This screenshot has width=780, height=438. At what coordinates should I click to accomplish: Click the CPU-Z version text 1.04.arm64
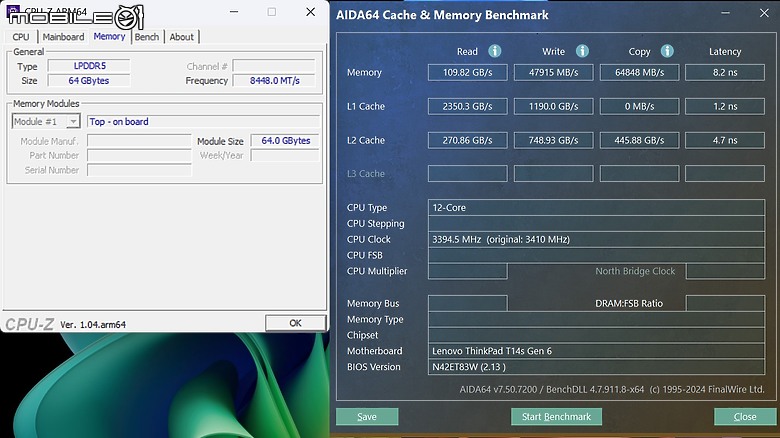click(93, 325)
